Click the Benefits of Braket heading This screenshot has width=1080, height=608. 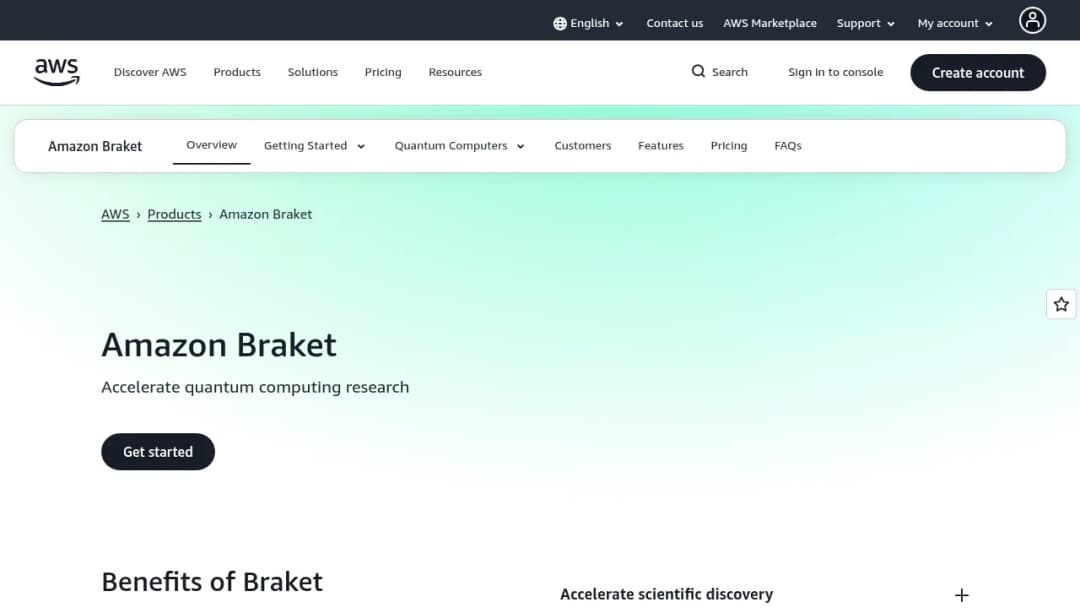212,582
